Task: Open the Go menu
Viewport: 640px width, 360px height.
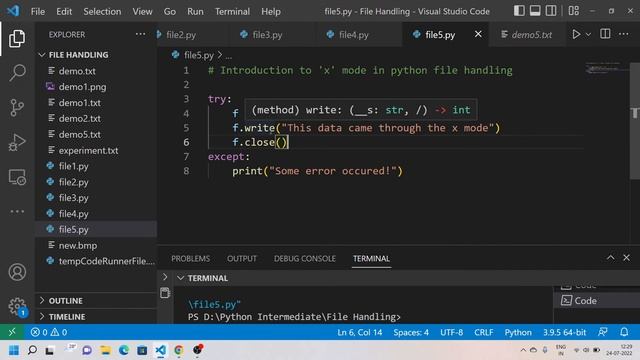Action: [170, 11]
